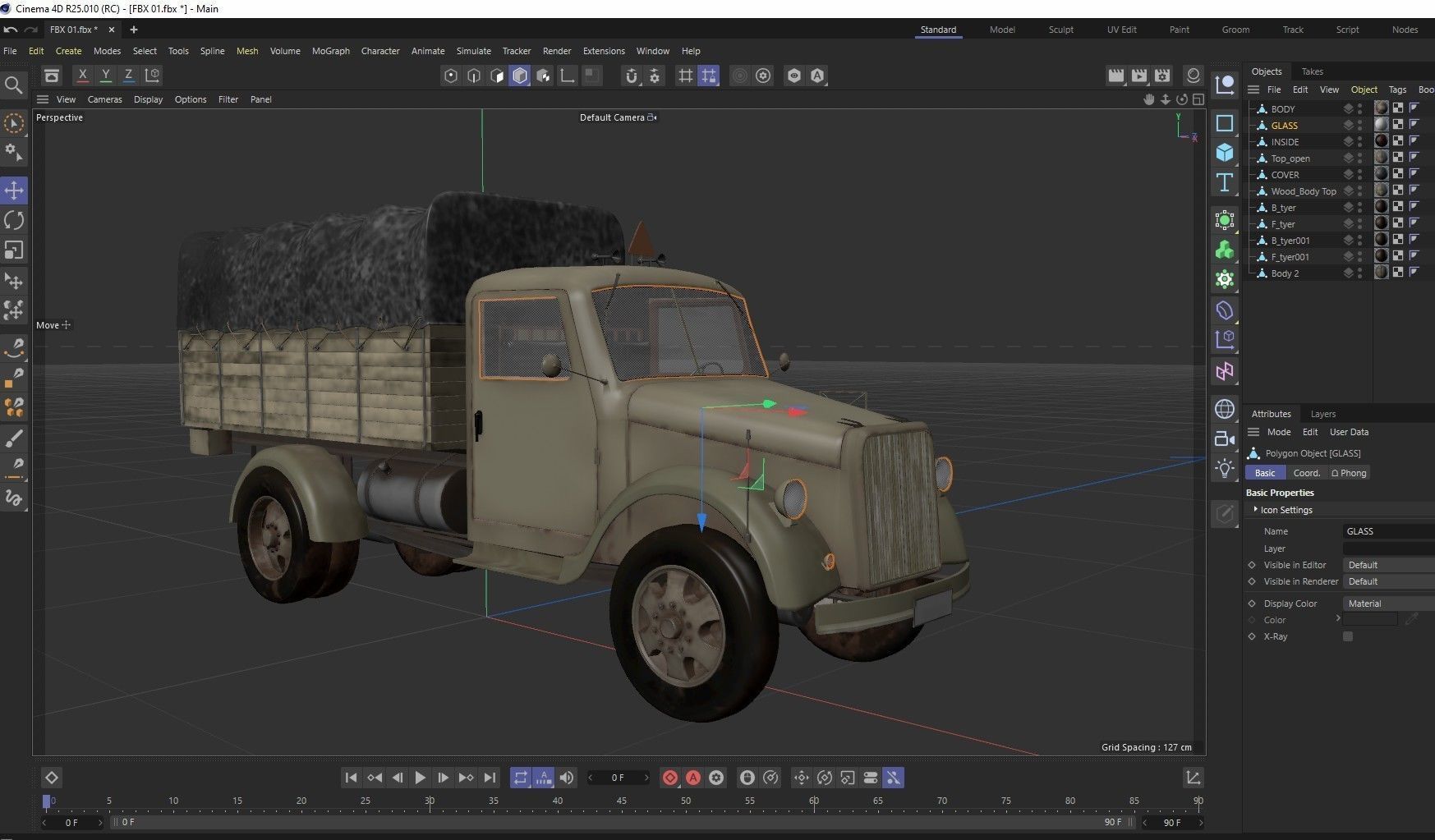The height and width of the screenshot is (840, 1435).
Task: Click the Name input field GLASS
Action: pyautogui.click(x=1388, y=531)
